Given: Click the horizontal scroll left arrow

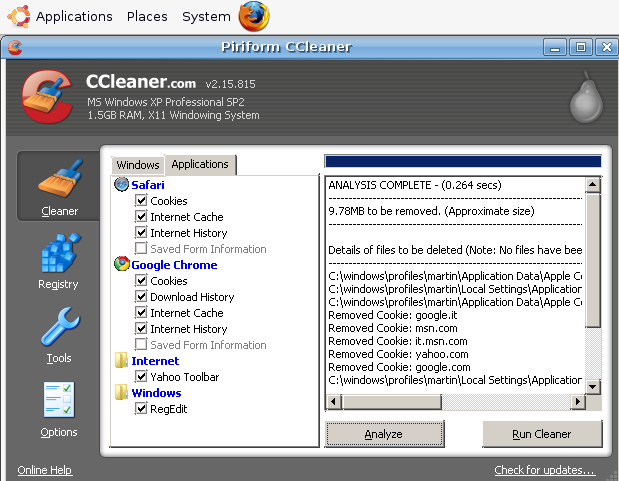Looking at the screenshot, I should [334, 402].
